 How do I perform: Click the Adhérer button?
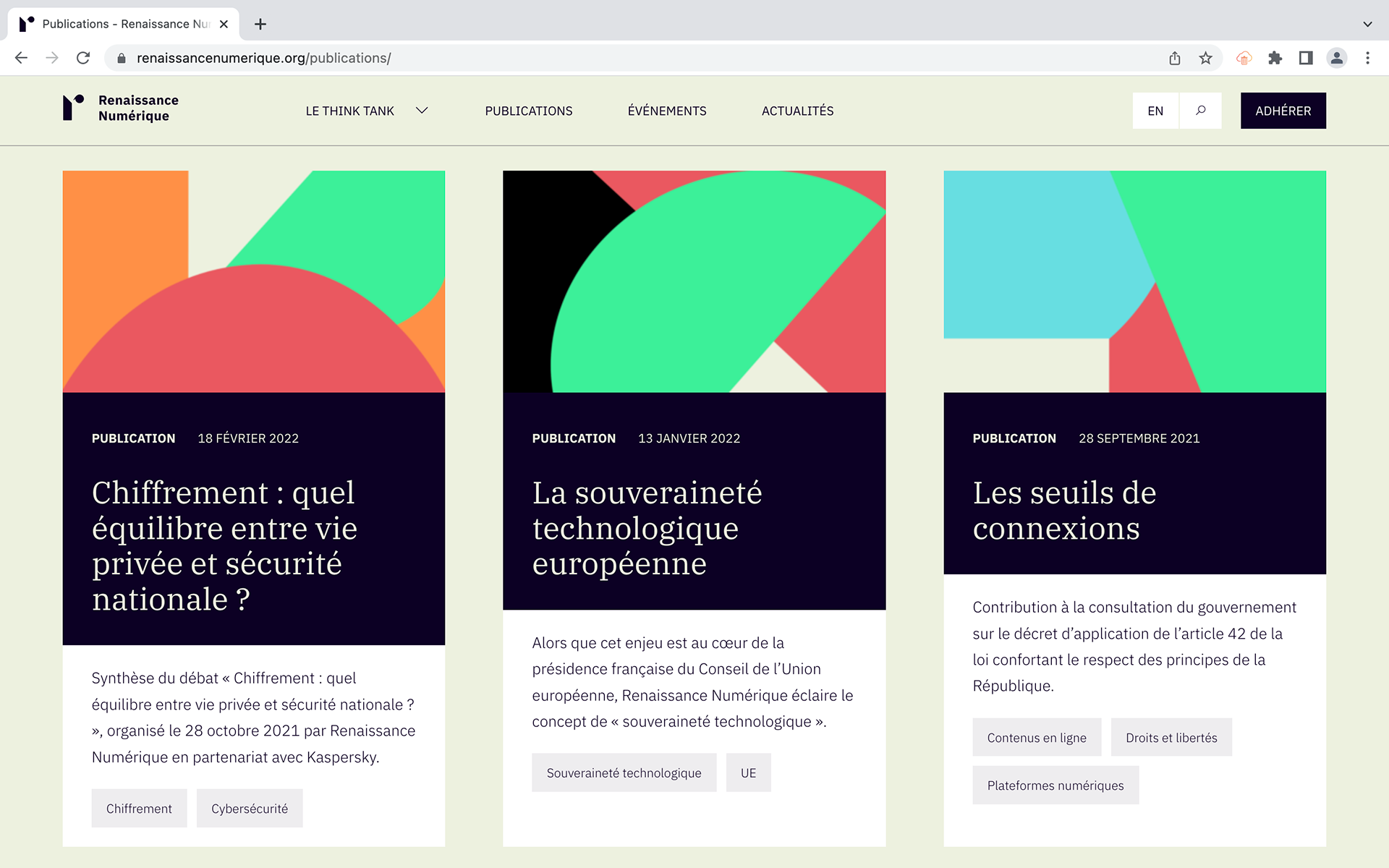pos(1283,111)
